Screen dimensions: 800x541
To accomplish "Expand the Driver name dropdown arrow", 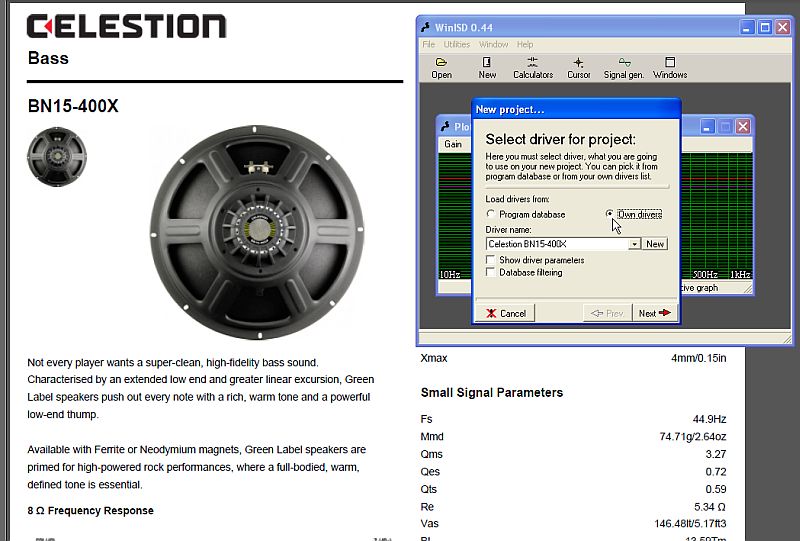I will 634,244.
